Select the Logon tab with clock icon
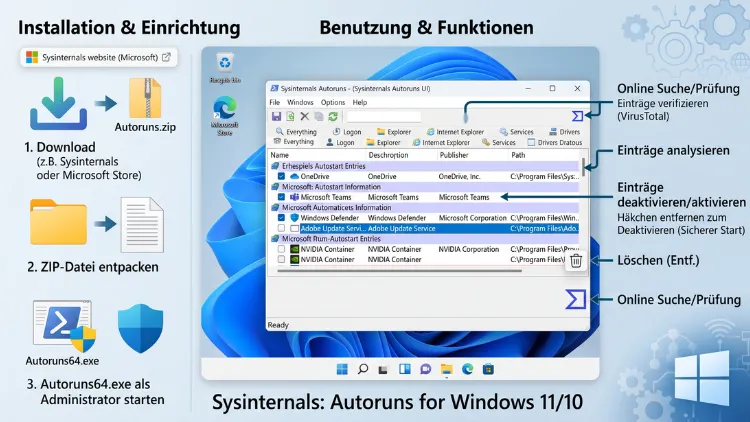Screen dimensions: 750x422 pos(347,132)
